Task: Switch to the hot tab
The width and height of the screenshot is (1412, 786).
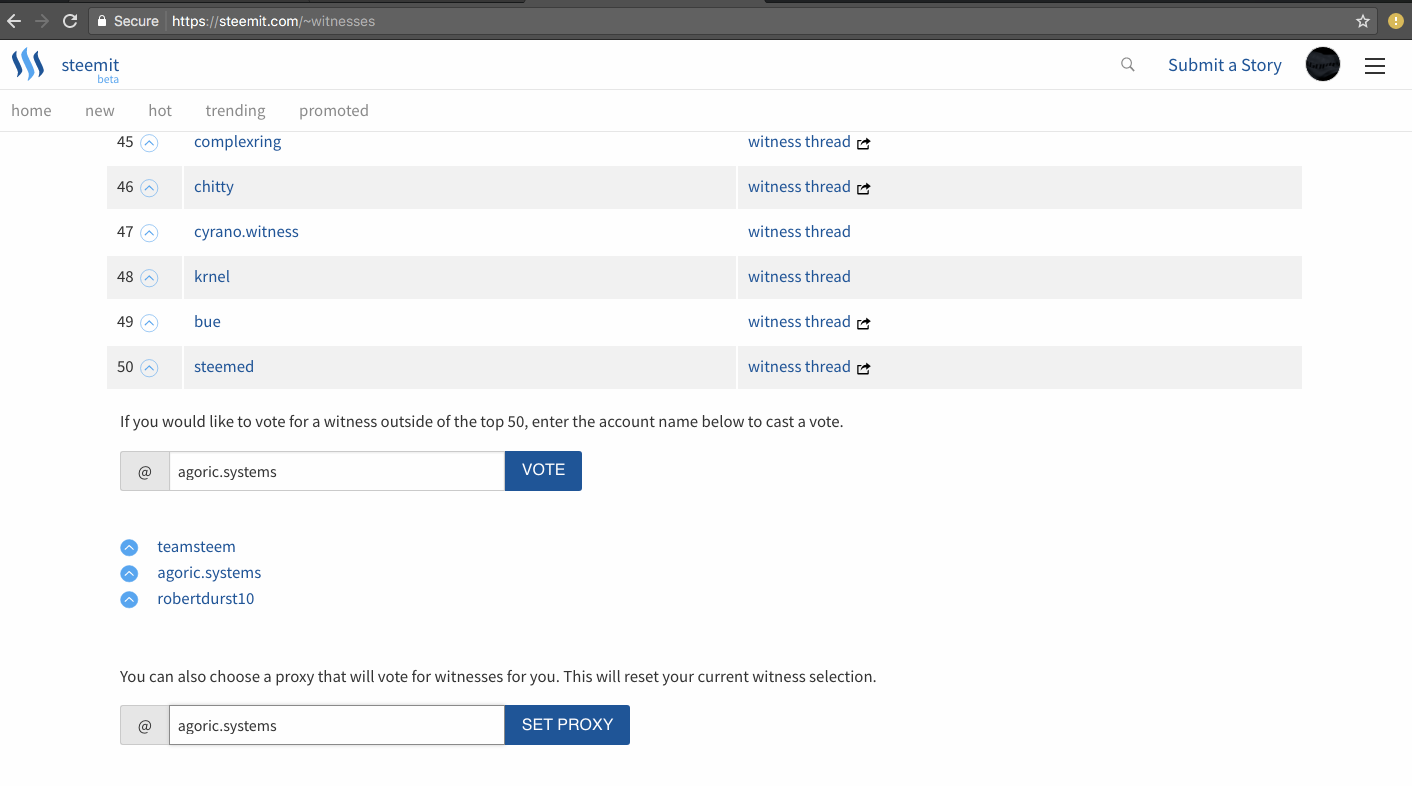Action: pos(160,110)
